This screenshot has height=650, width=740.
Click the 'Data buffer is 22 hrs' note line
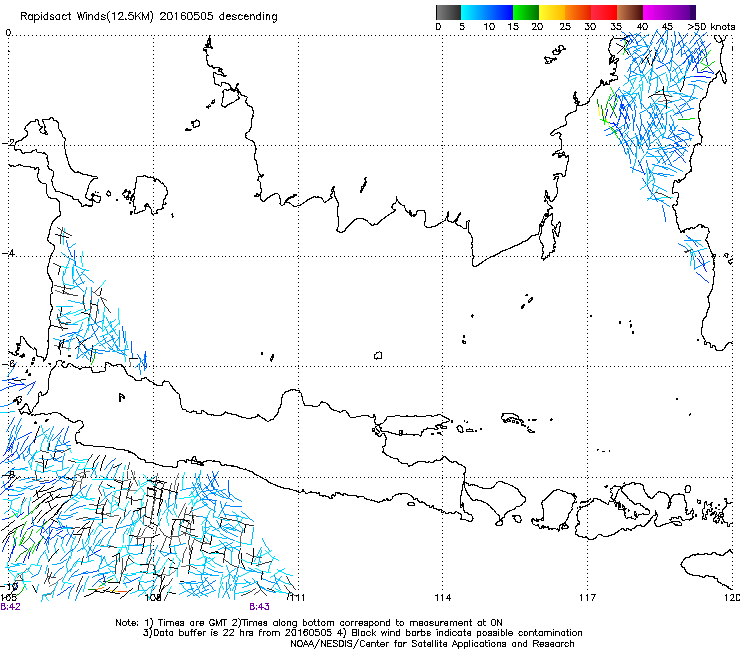point(362,633)
